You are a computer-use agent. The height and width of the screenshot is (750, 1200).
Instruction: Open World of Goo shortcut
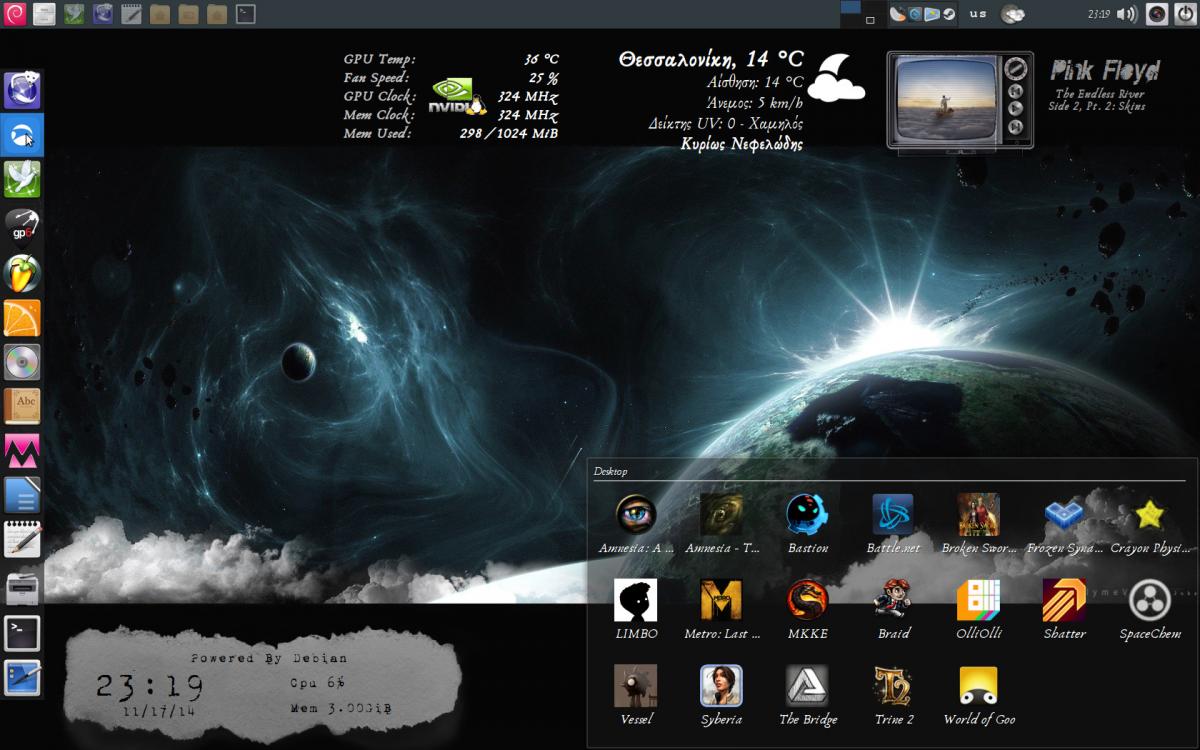(x=978, y=695)
